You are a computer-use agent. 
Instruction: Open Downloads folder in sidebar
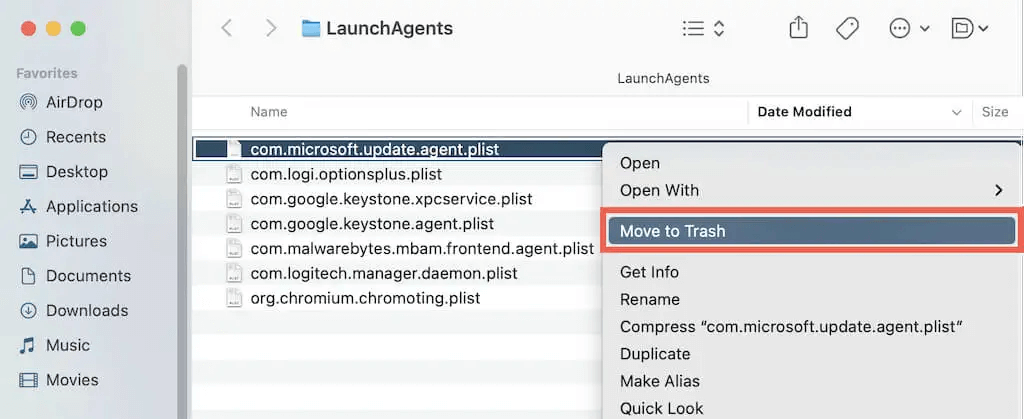(x=86, y=310)
